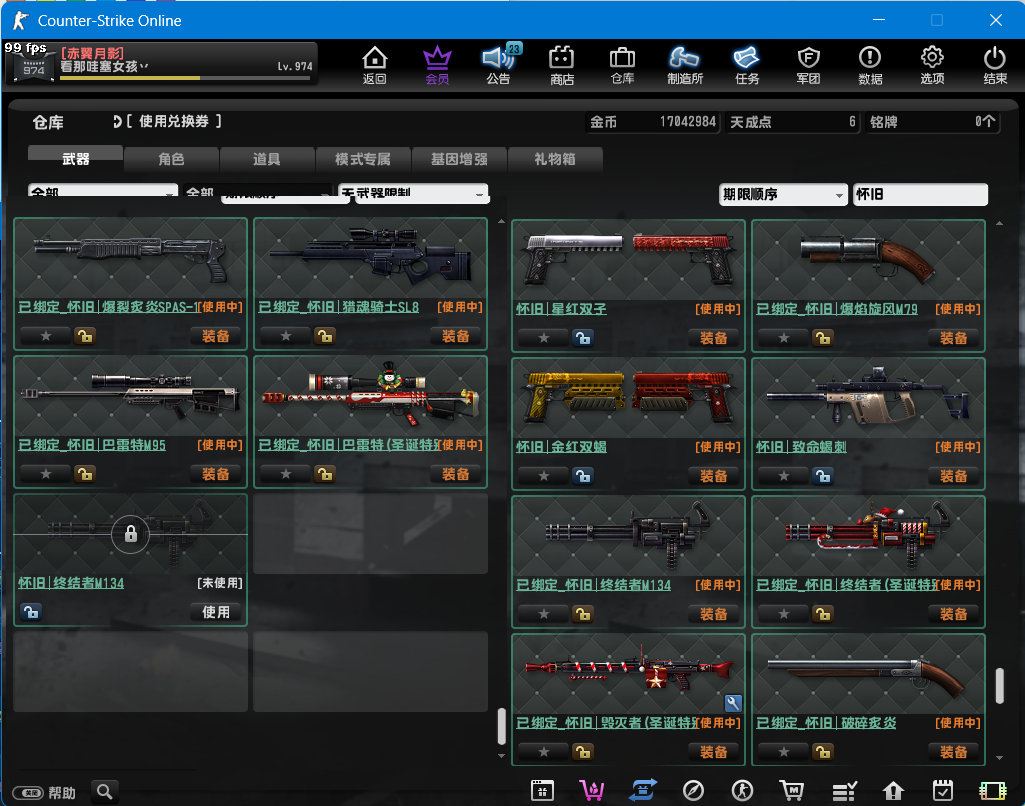This screenshot has height=806, width=1025.
Task: Expand the arrow next to player name 看那哇塞女孩
Action: pos(144,67)
